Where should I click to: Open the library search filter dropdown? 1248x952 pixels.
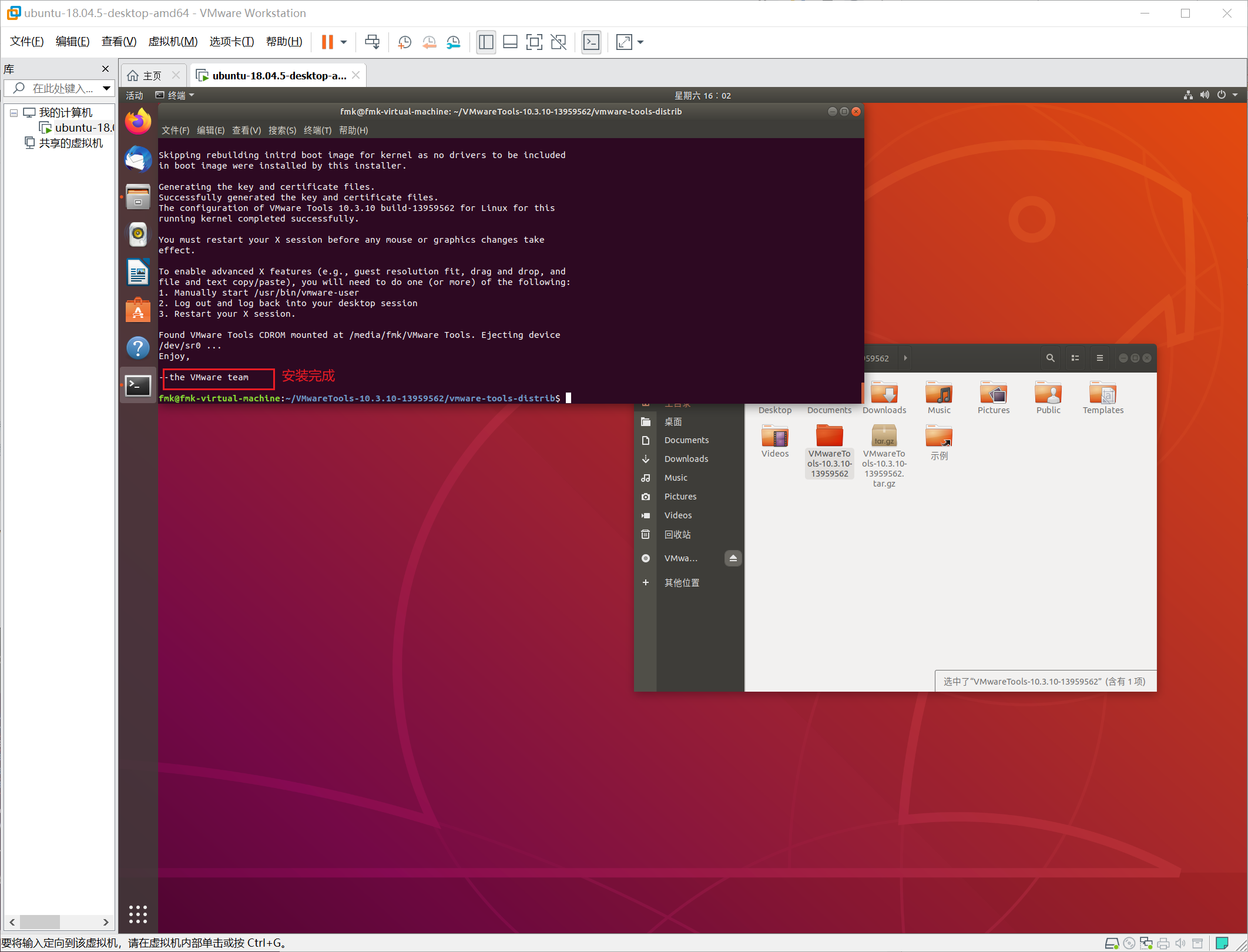coord(106,88)
